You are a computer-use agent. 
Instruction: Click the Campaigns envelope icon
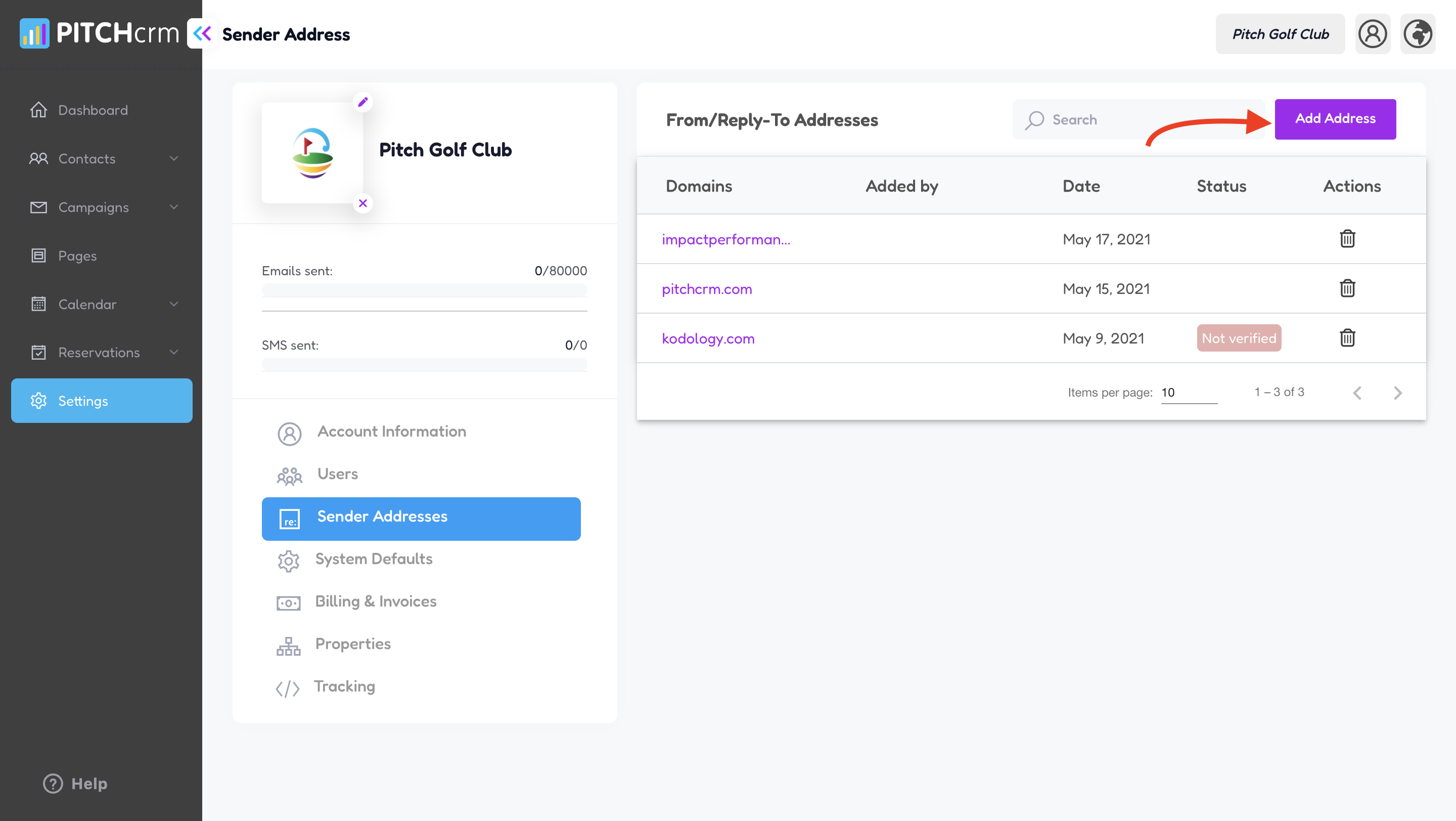pyautogui.click(x=38, y=207)
